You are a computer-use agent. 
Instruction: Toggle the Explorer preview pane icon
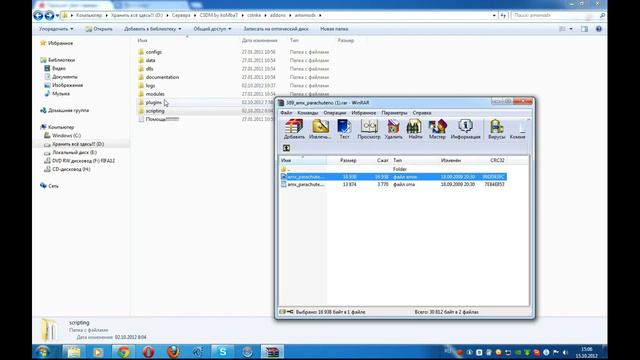[584, 29]
